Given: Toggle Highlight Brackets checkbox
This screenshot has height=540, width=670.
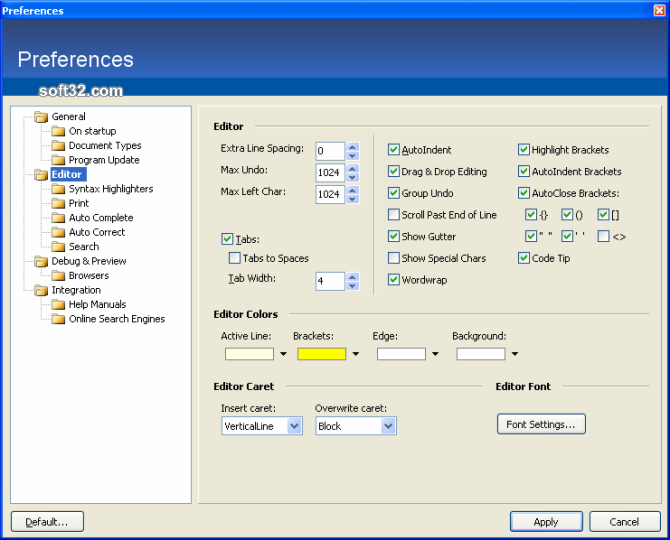Looking at the screenshot, I should coord(524,150).
